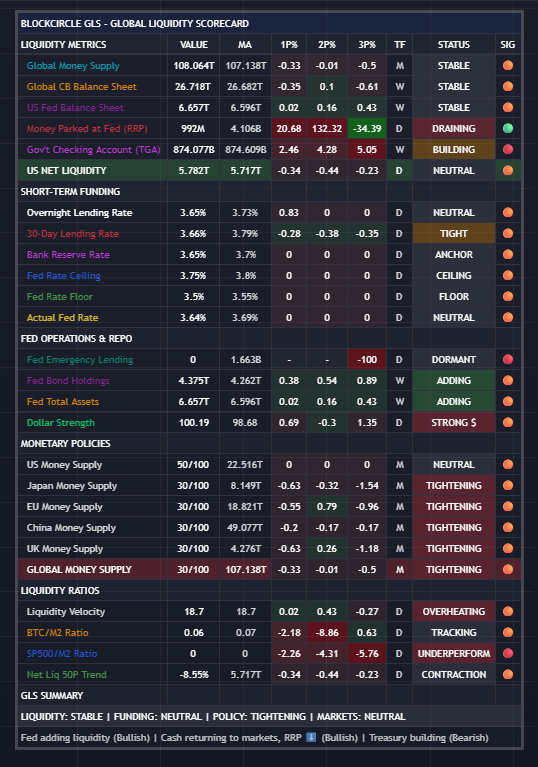
Task: Click the UNDERPERFORM status cell
Action: [x=453, y=654]
